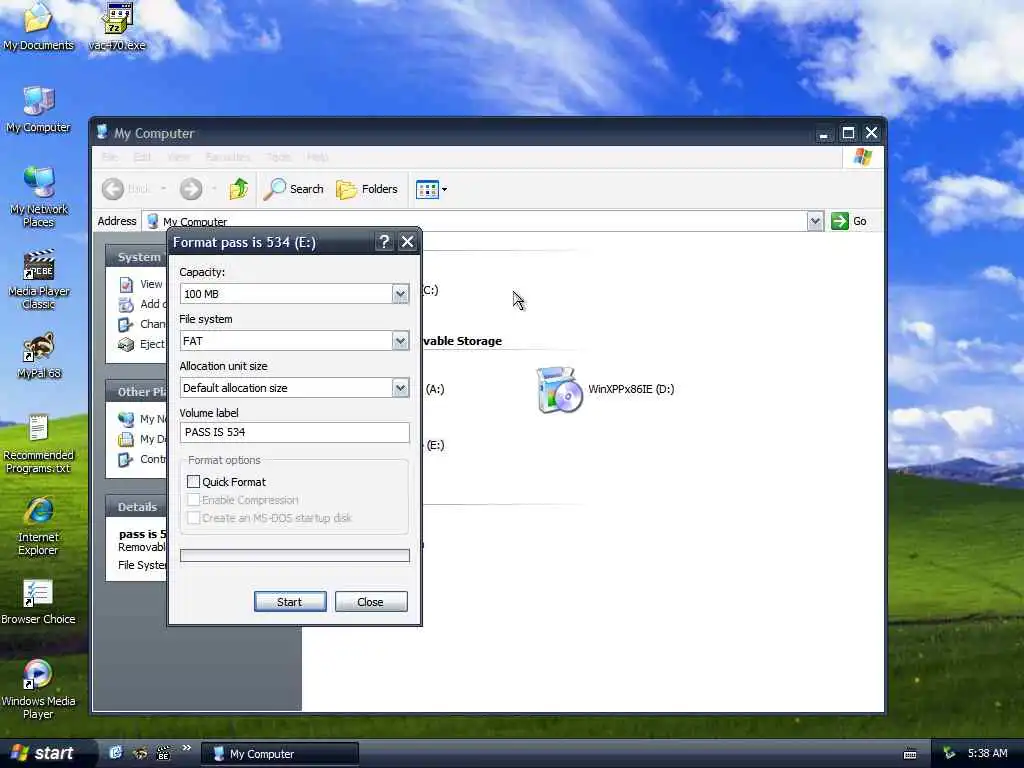The image size is (1024, 768).
Task: Click the system clock showing 5:38 AM
Action: coord(987,754)
